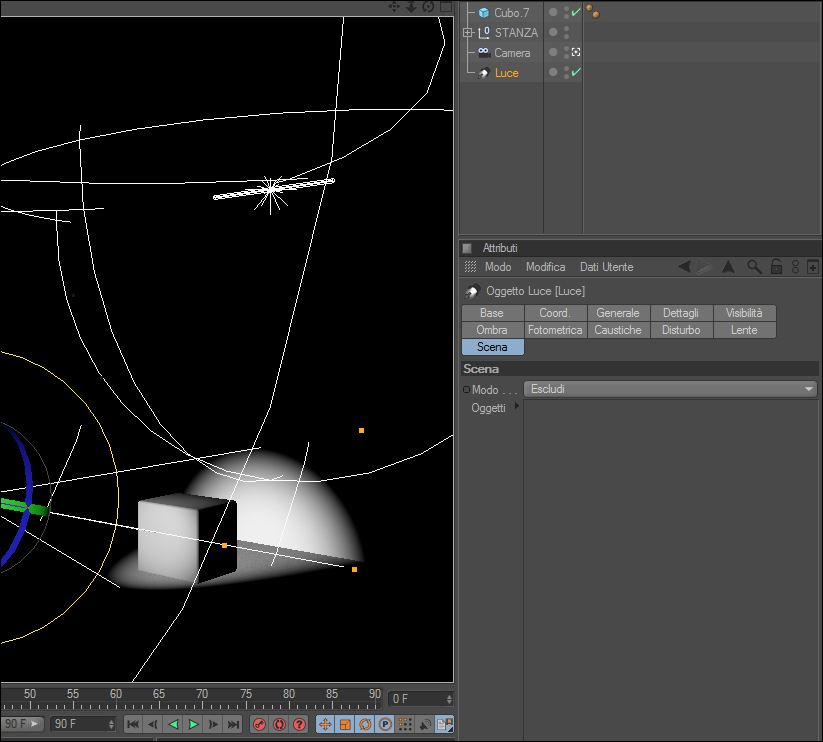Click the search magnifier in Attributi panel
The image size is (823, 742).
(754, 267)
